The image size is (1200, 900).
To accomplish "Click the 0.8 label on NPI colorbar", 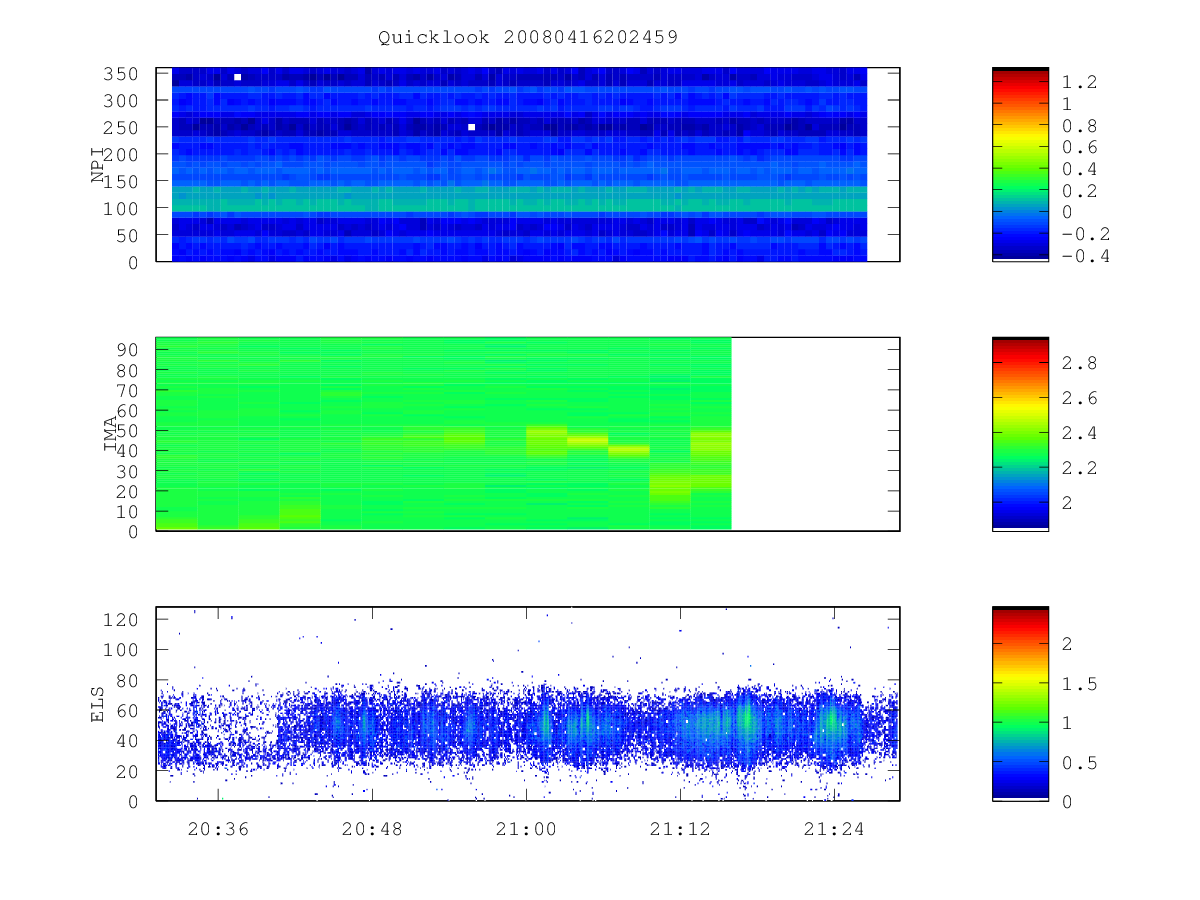I will click(1080, 126).
